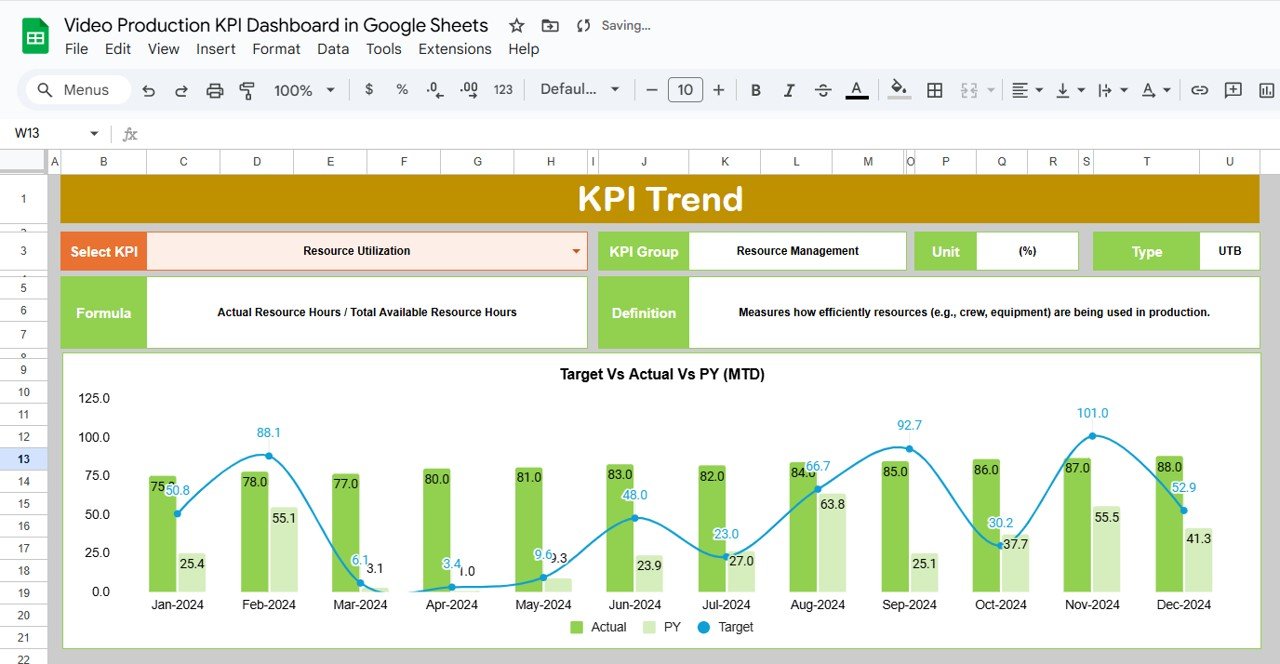Open the Default font dropdown
This screenshot has height=664, width=1280.
580,90
